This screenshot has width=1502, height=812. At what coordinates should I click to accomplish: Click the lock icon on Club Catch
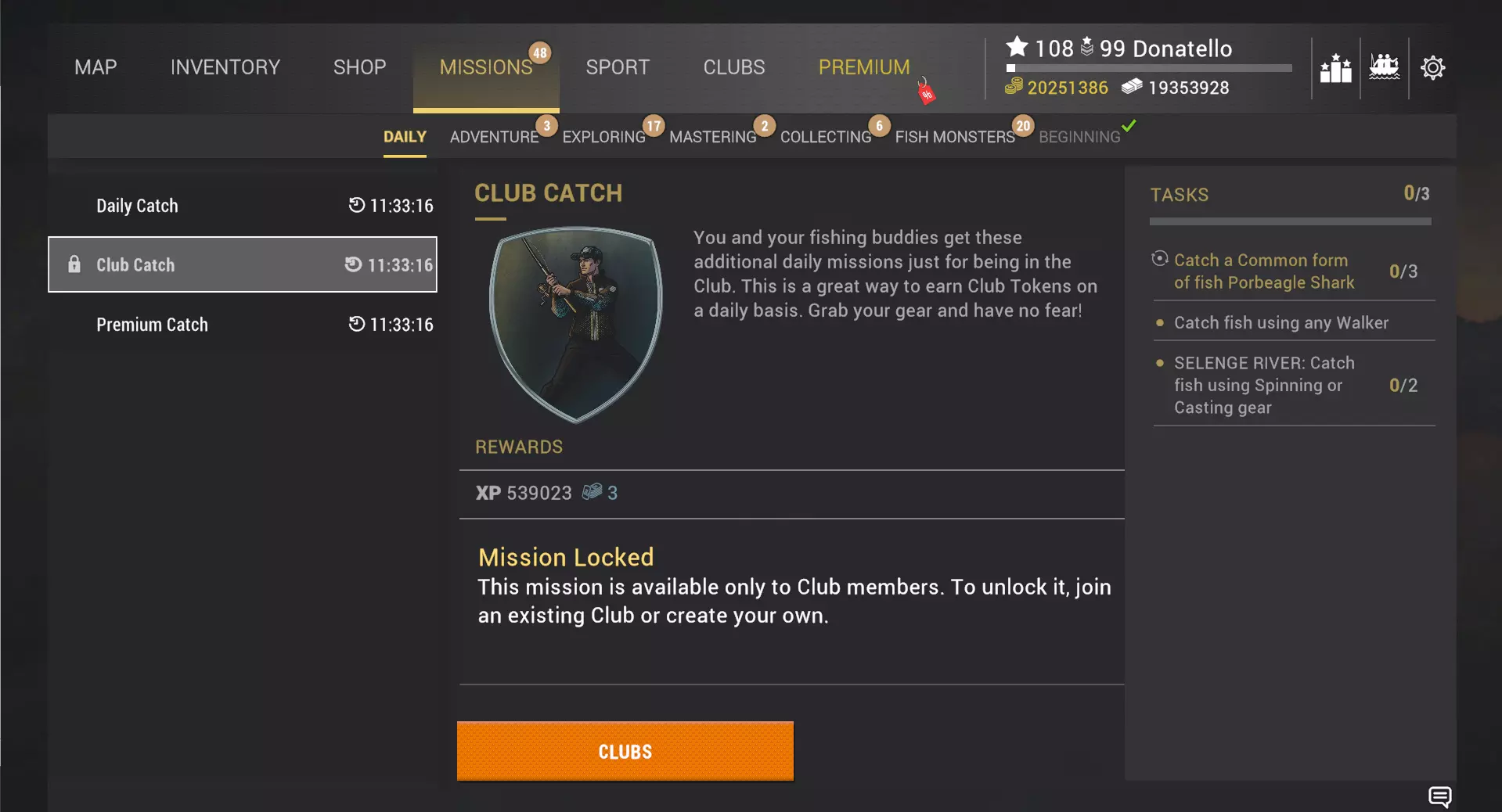click(x=74, y=264)
